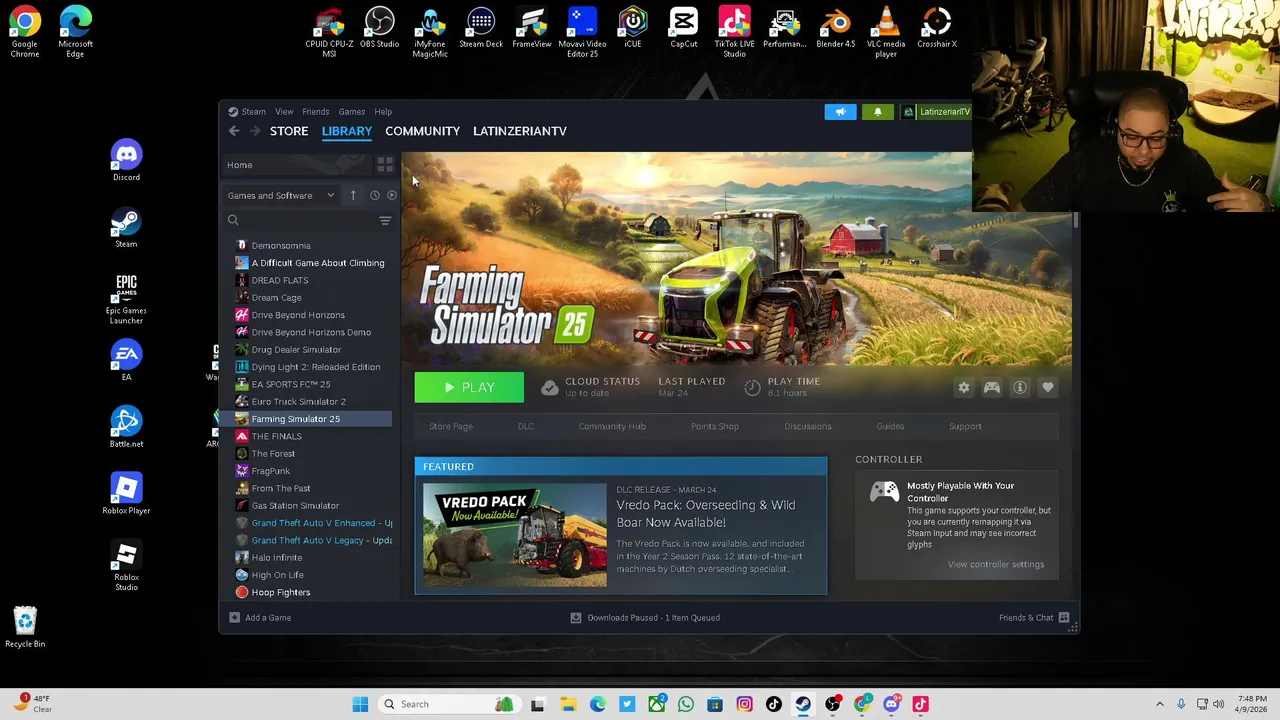Image resolution: width=1280 pixels, height=720 pixels.
Task: Open the Friends menu
Action: (316, 112)
